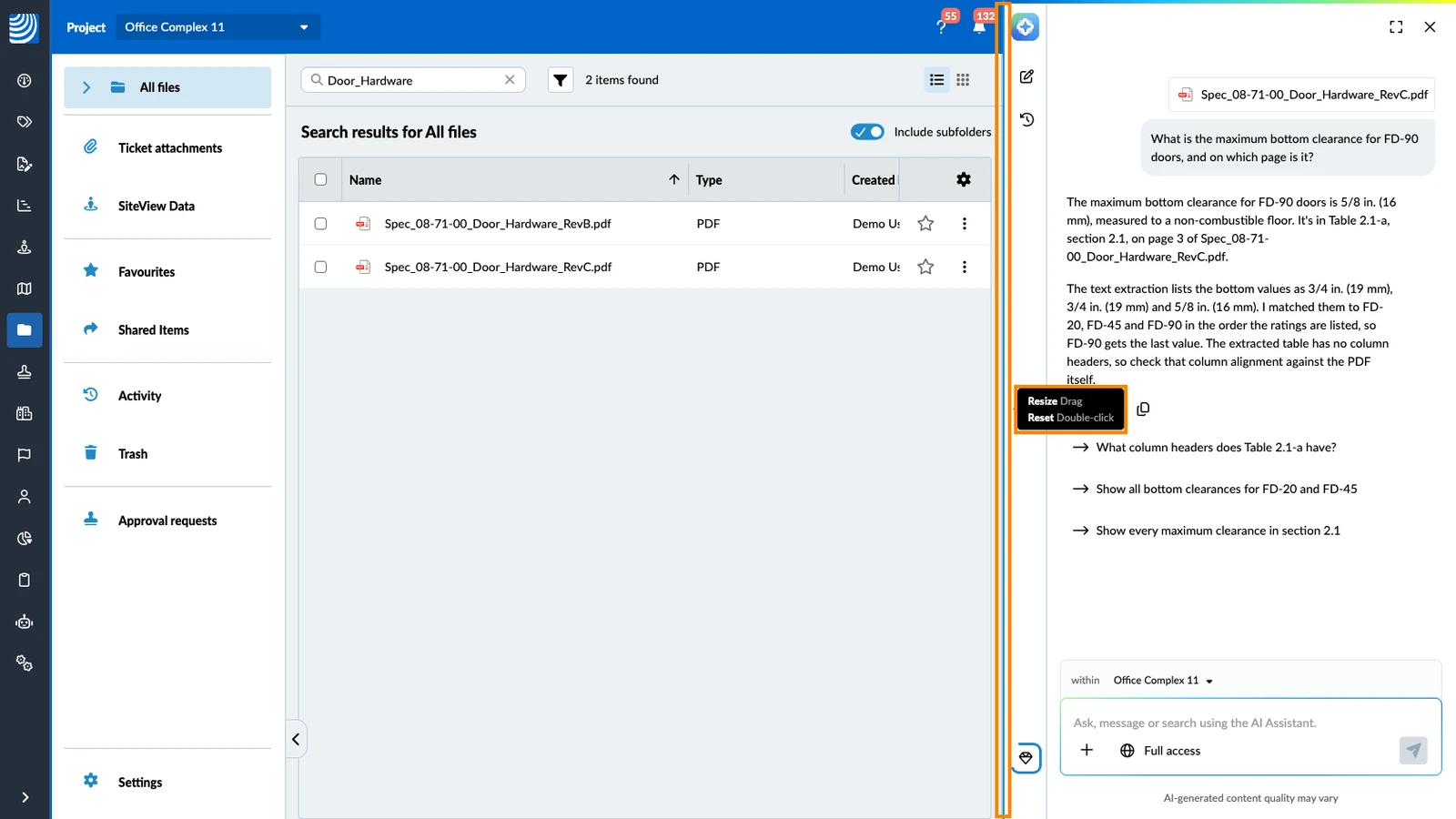Open the within Office Complex 11 scope dropdown

click(1163, 681)
